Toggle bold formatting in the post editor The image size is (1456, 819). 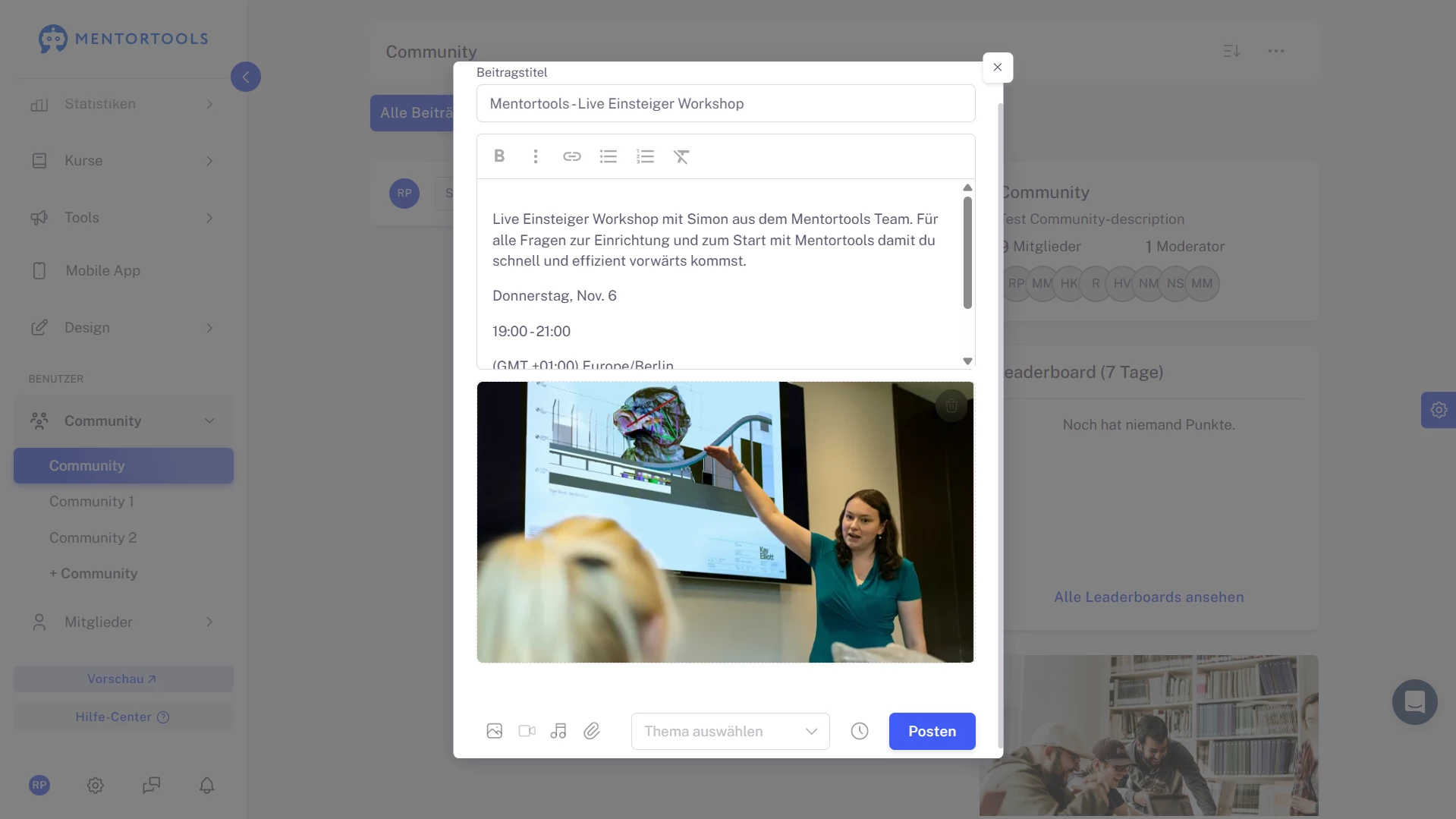(x=499, y=156)
